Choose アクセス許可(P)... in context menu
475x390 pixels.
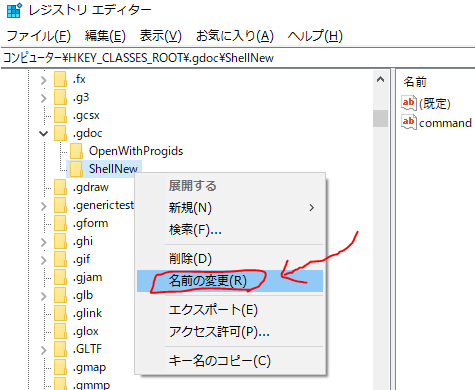pos(230,332)
